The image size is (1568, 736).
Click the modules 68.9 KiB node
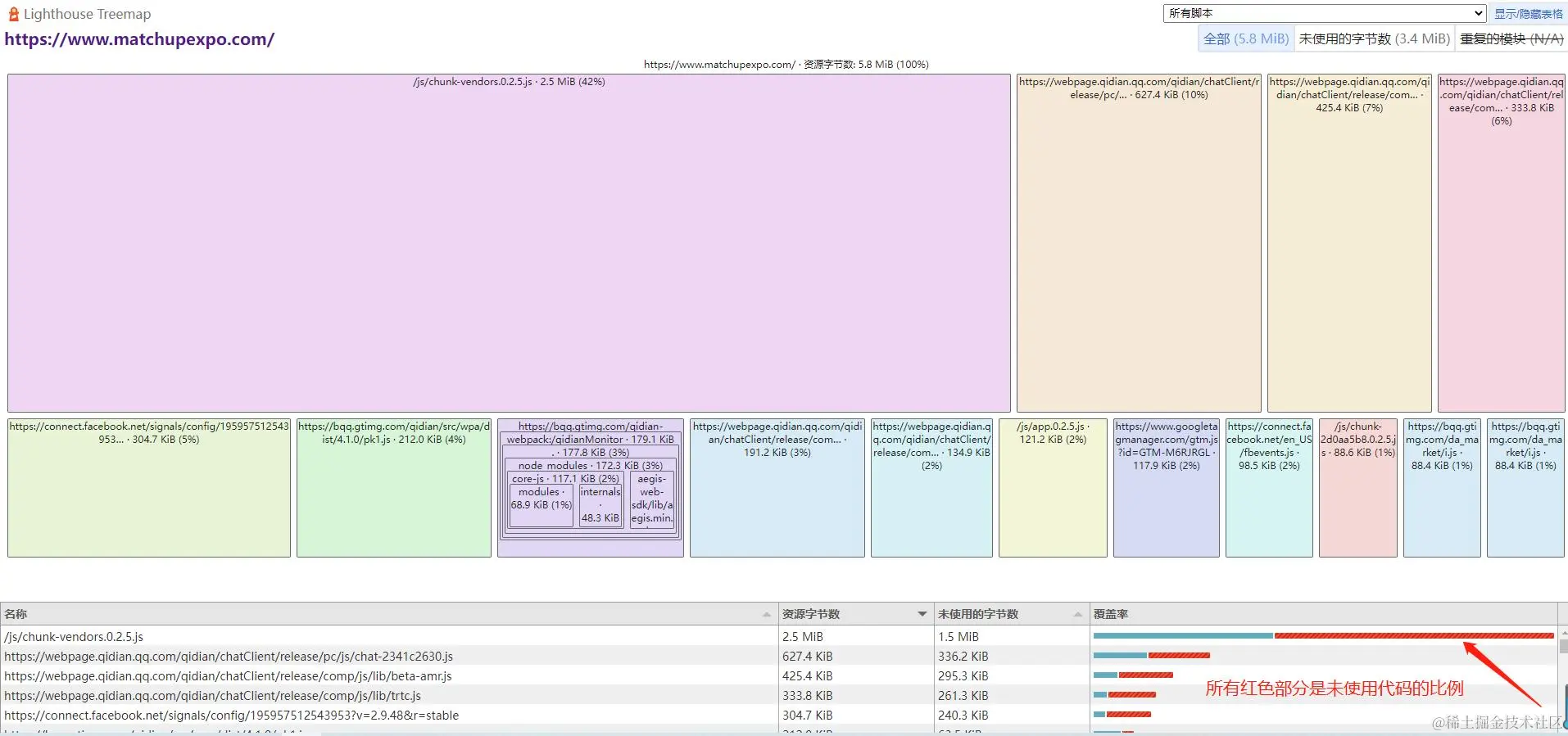coord(542,504)
